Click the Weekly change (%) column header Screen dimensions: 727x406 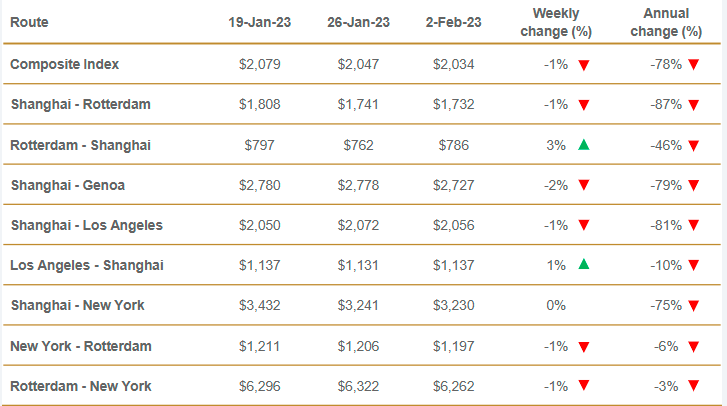[x=556, y=21]
